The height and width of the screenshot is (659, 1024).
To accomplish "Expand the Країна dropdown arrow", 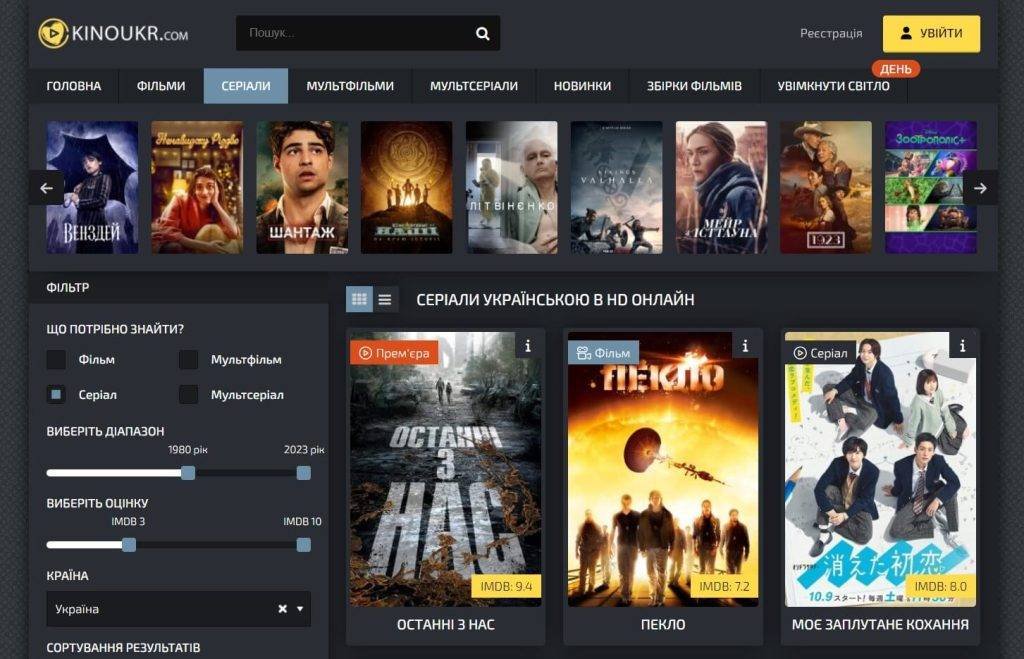I will pos(300,609).
